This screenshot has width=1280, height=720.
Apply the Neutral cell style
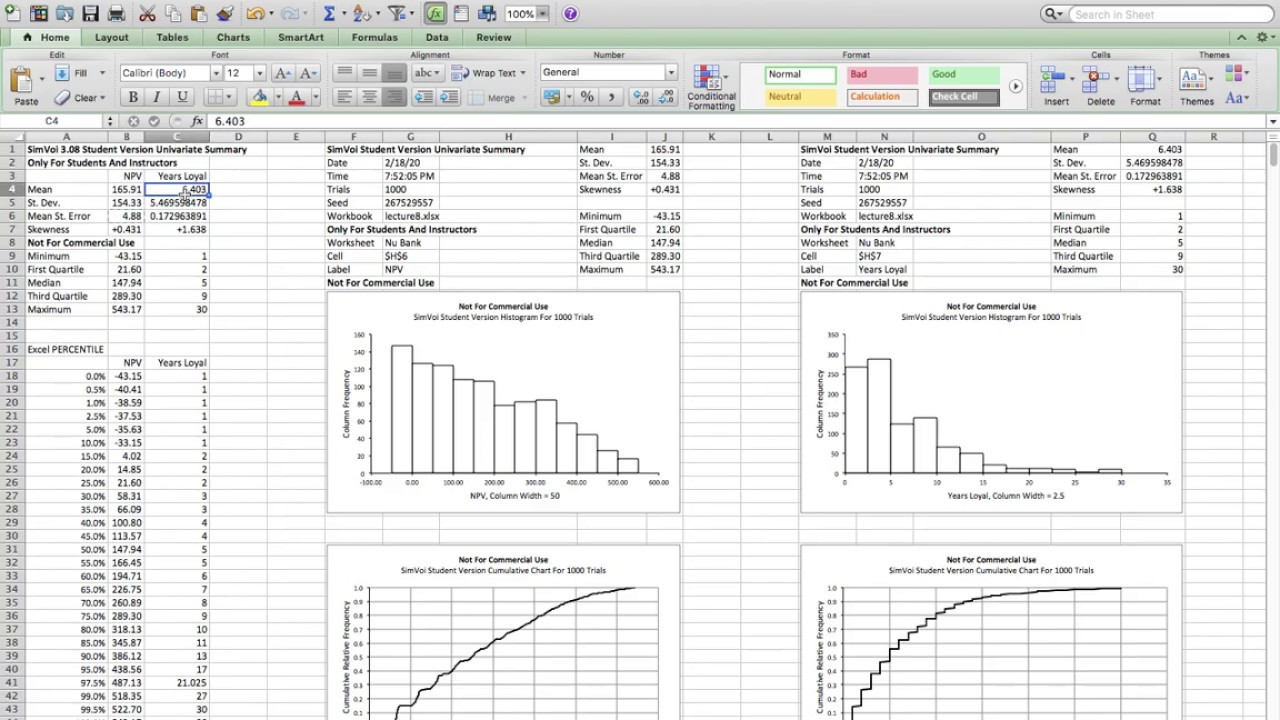tap(801, 97)
